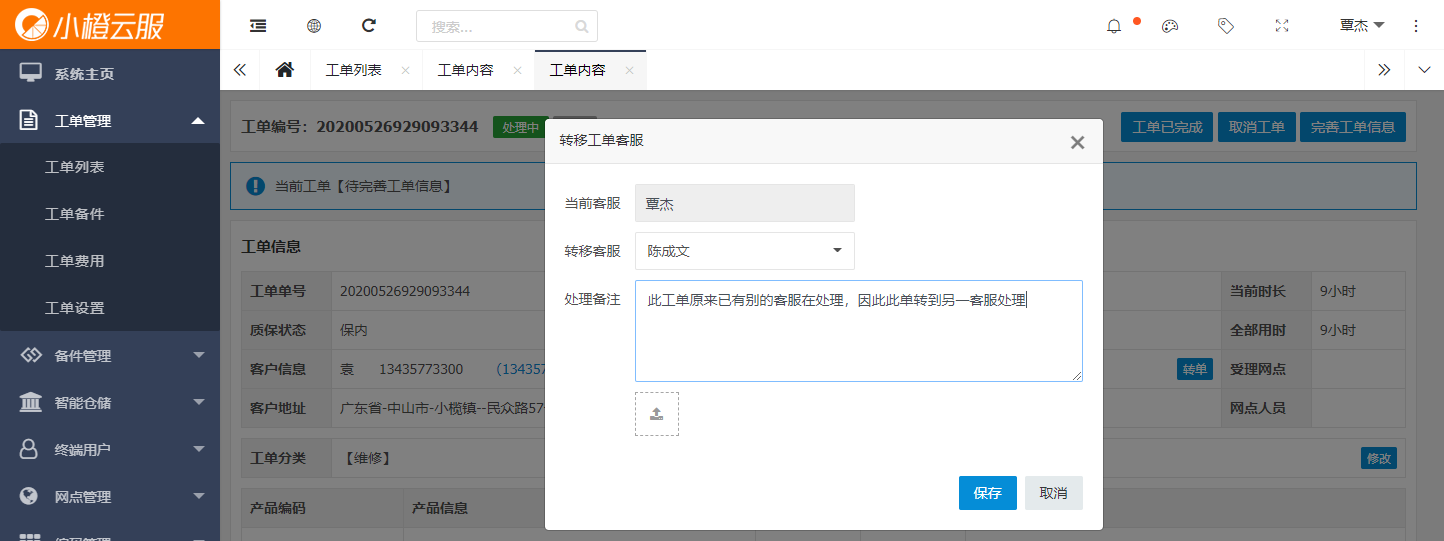Click the search magnifier icon
Image resolution: width=1444 pixels, height=541 pixels.
coord(582,26)
